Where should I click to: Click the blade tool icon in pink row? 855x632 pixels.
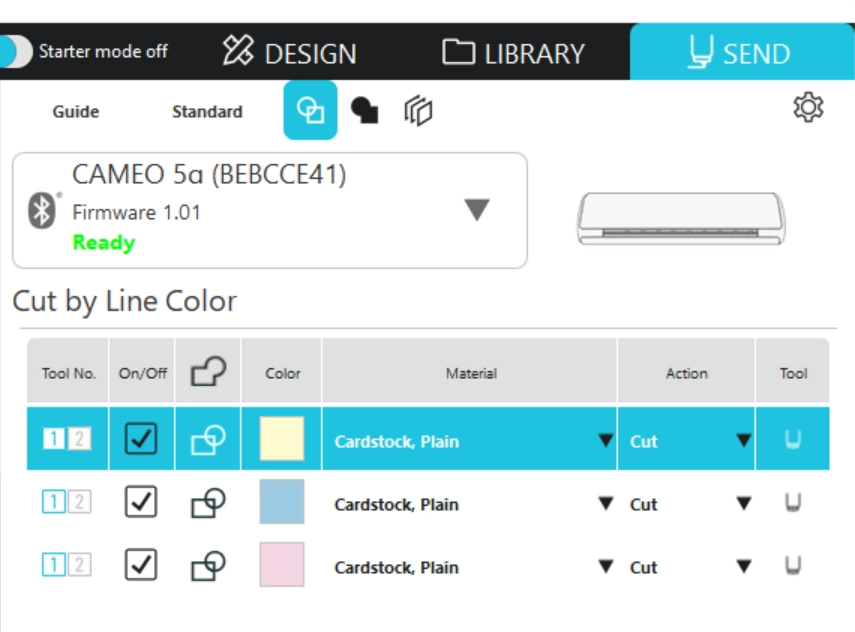coord(793,567)
